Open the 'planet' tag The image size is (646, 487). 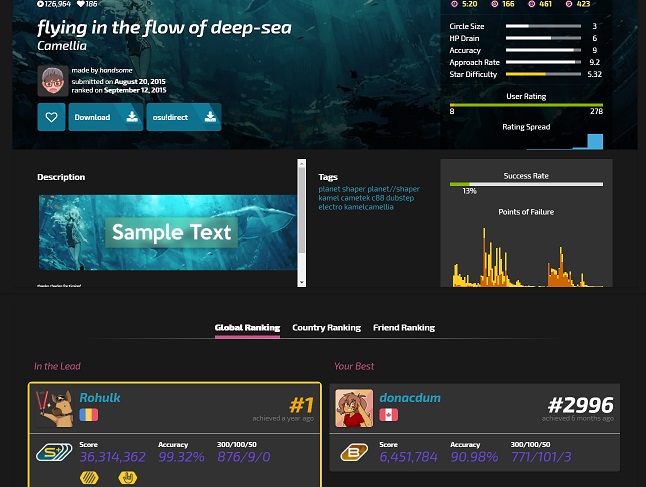tap(329, 189)
